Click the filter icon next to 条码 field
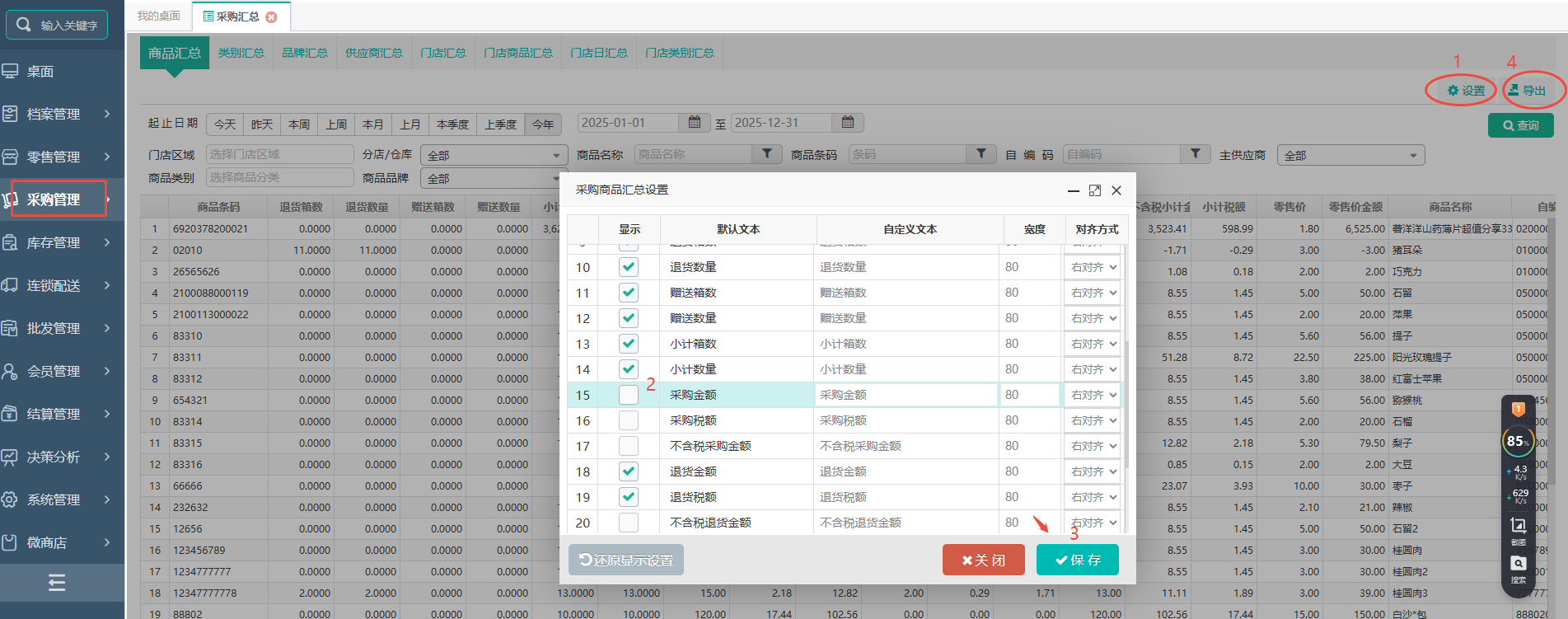 coord(981,154)
